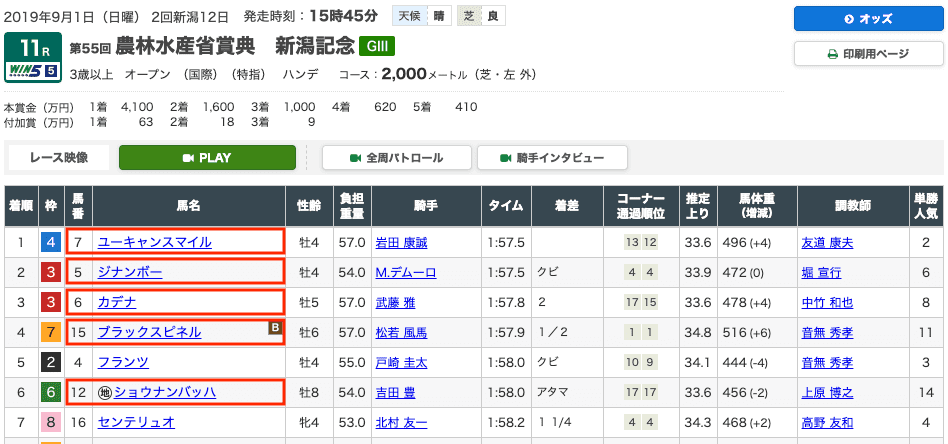Open jockey 北村 友一 profile
Image resolution: width=948 pixels, height=444 pixels.
coord(401,422)
